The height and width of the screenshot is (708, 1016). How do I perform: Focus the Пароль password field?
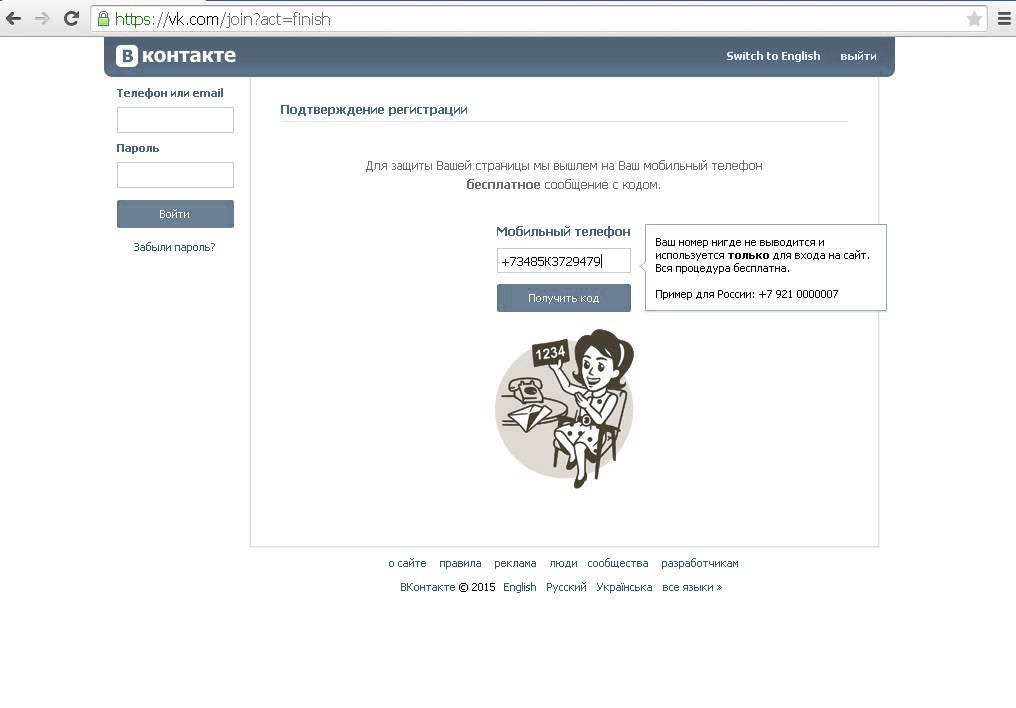175,175
